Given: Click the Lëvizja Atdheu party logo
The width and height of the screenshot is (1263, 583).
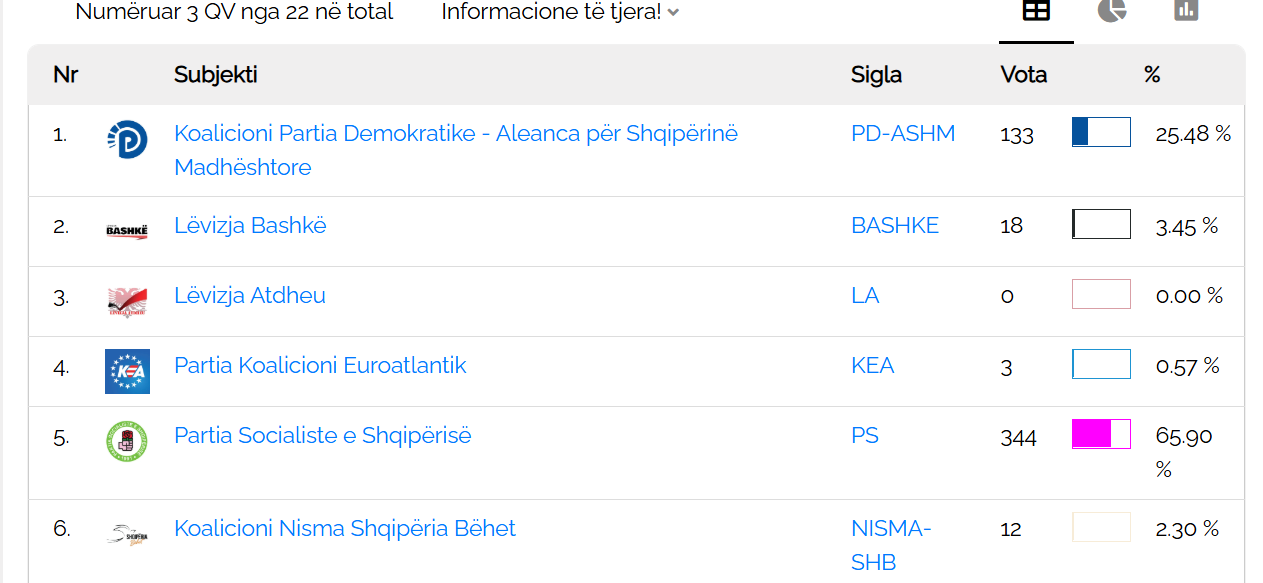Looking at the screenshot, I should tap(127, 300).
